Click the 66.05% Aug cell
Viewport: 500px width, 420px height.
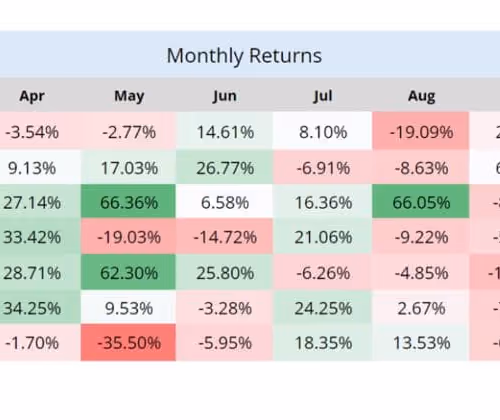[x=421, y=202]
